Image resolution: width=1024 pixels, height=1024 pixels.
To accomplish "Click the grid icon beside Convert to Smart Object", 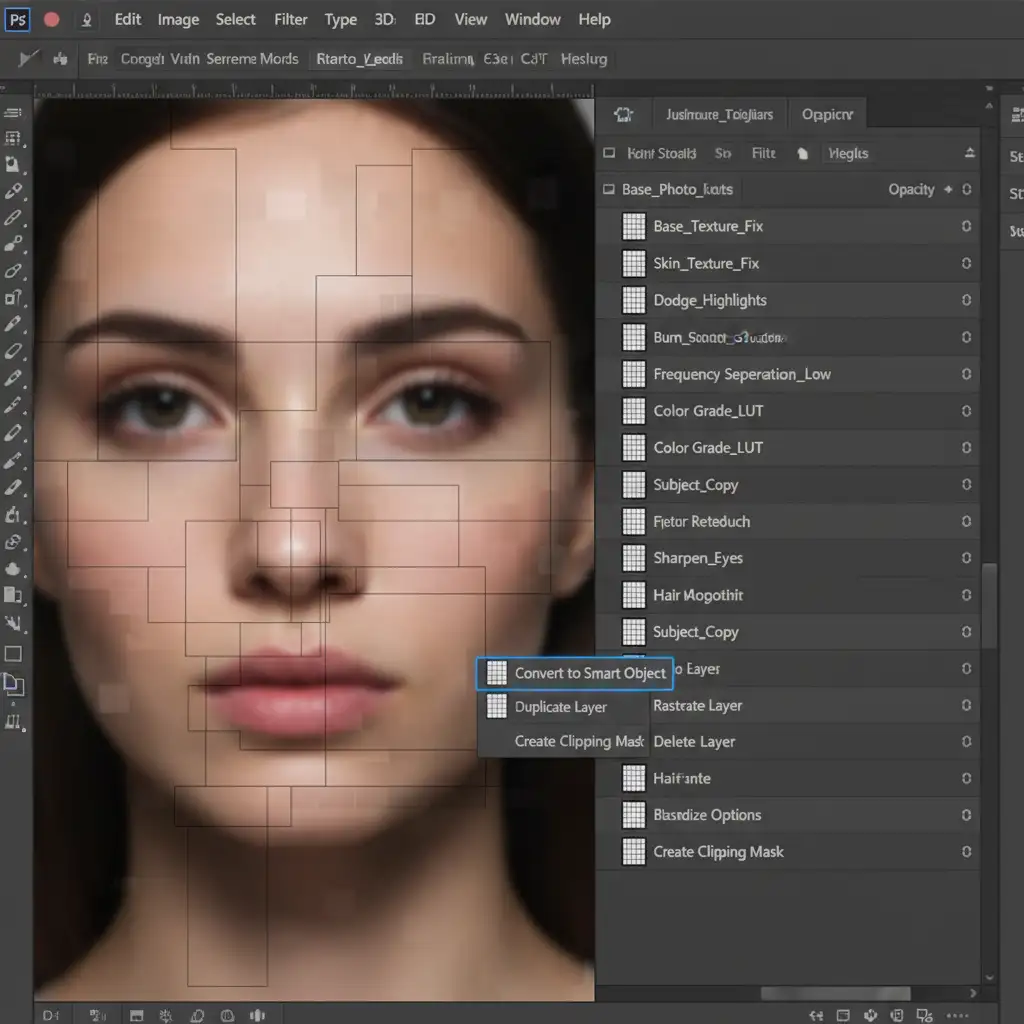I will point(496,673).
